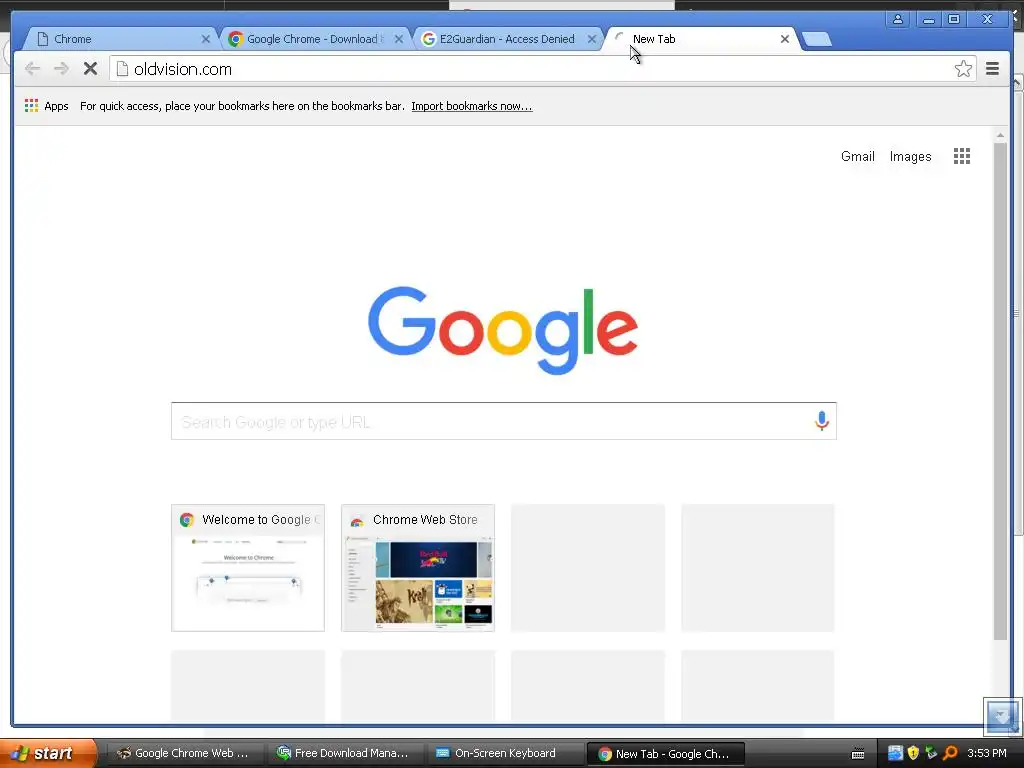
Task: Open the Images link
Action: click(x=910, y=157)
